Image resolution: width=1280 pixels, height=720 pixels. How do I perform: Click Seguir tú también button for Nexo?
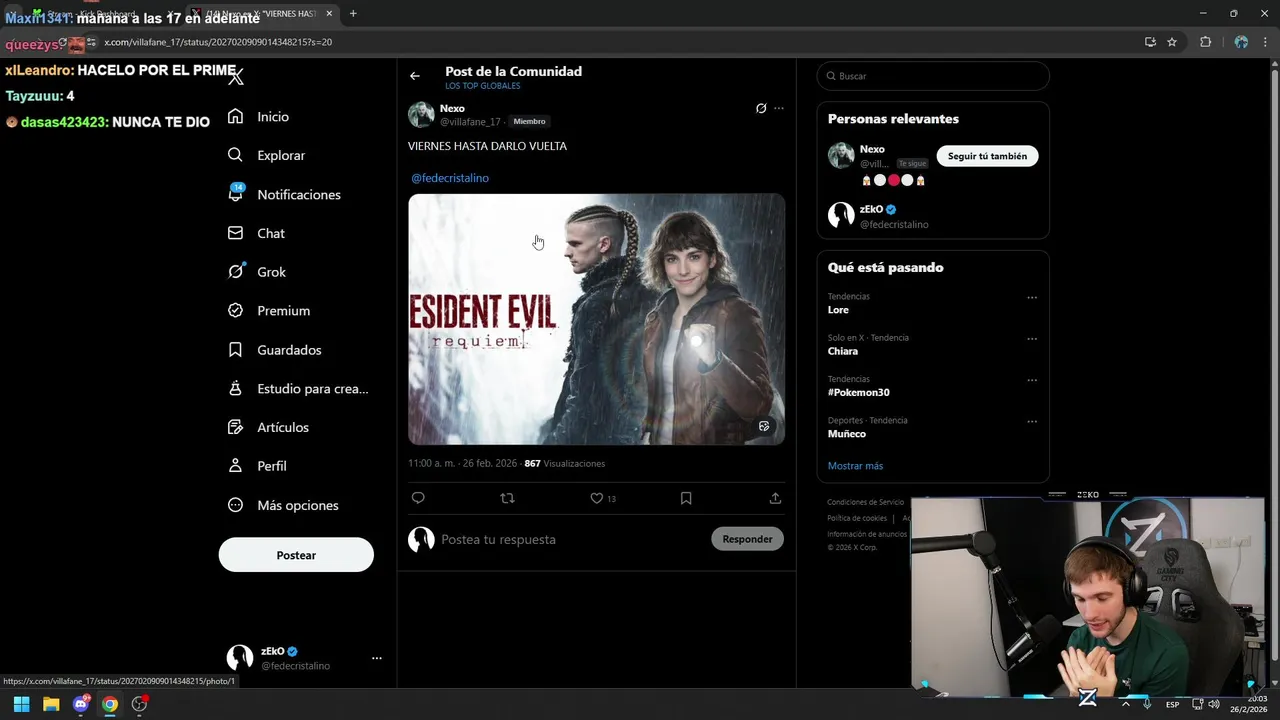[987, 156]
